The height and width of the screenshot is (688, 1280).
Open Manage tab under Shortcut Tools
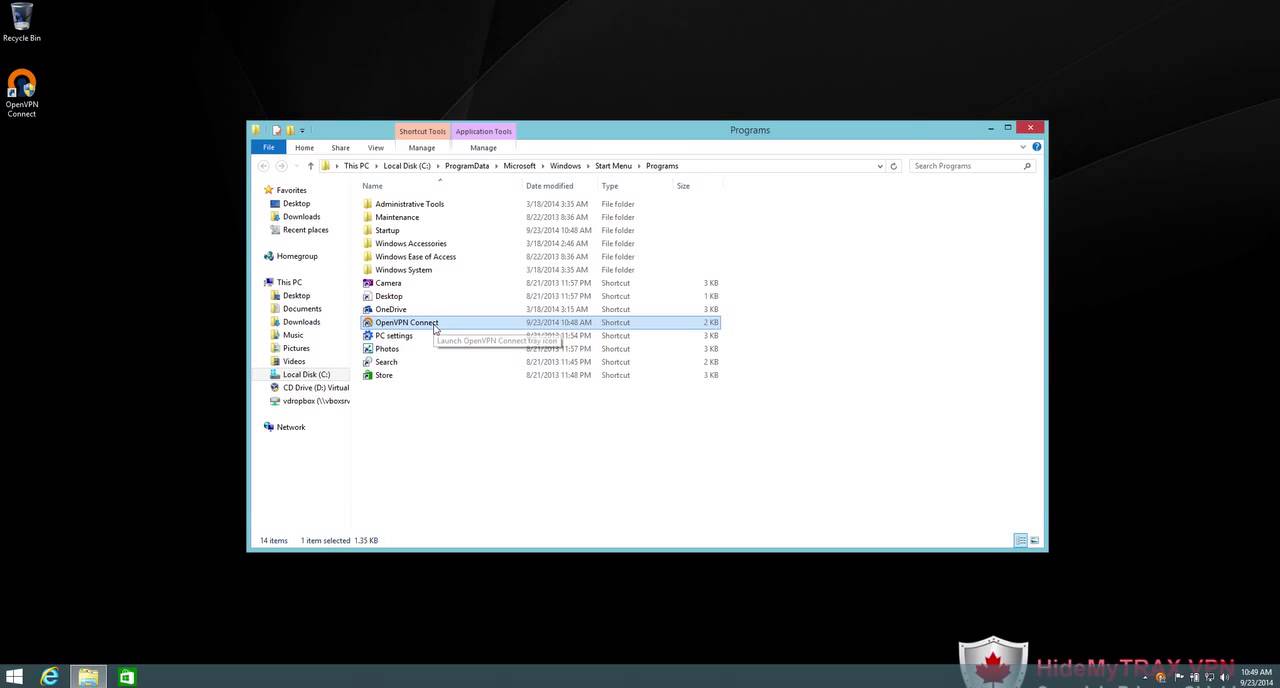tap(422, 147)
